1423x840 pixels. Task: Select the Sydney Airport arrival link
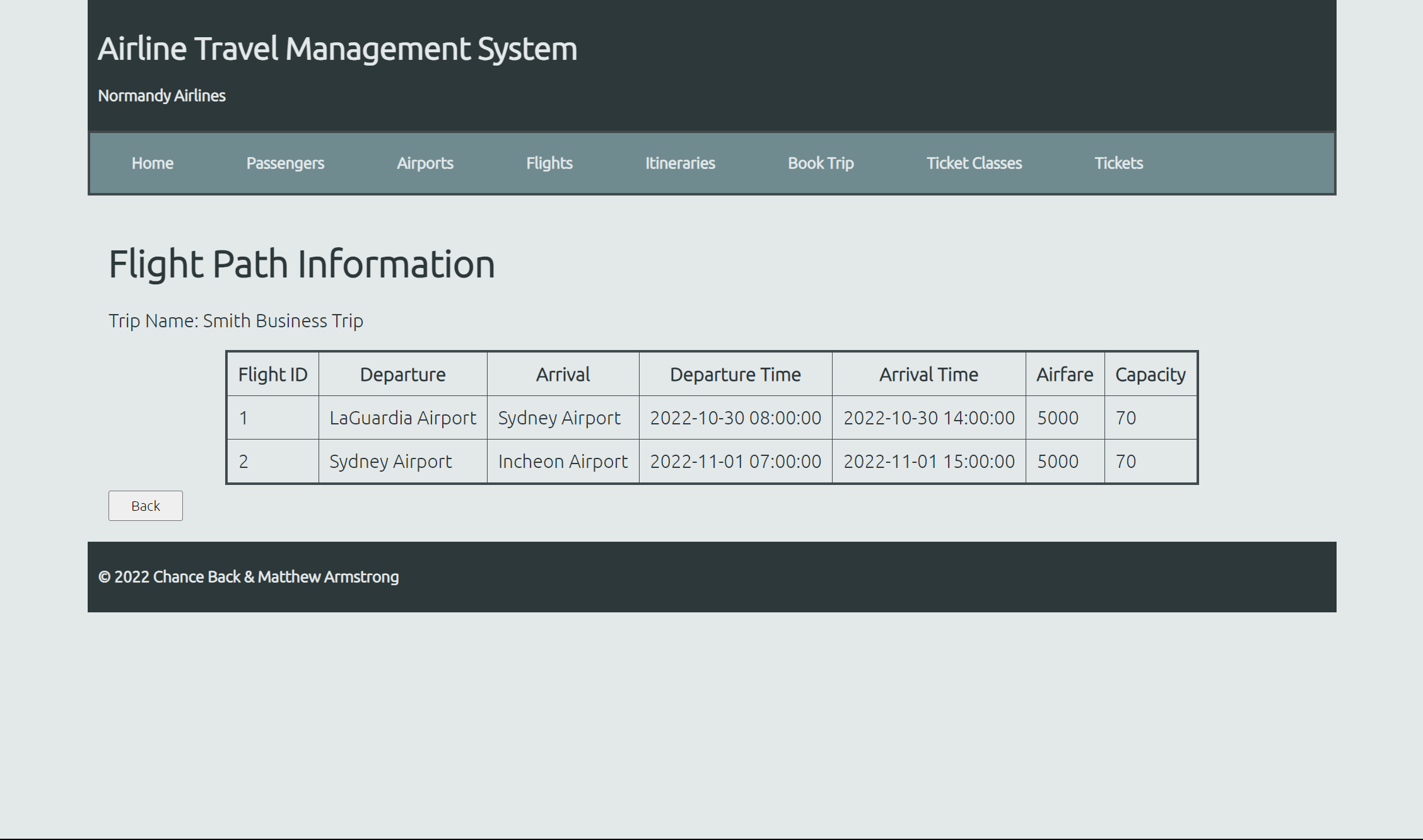(x=560, y=417)
